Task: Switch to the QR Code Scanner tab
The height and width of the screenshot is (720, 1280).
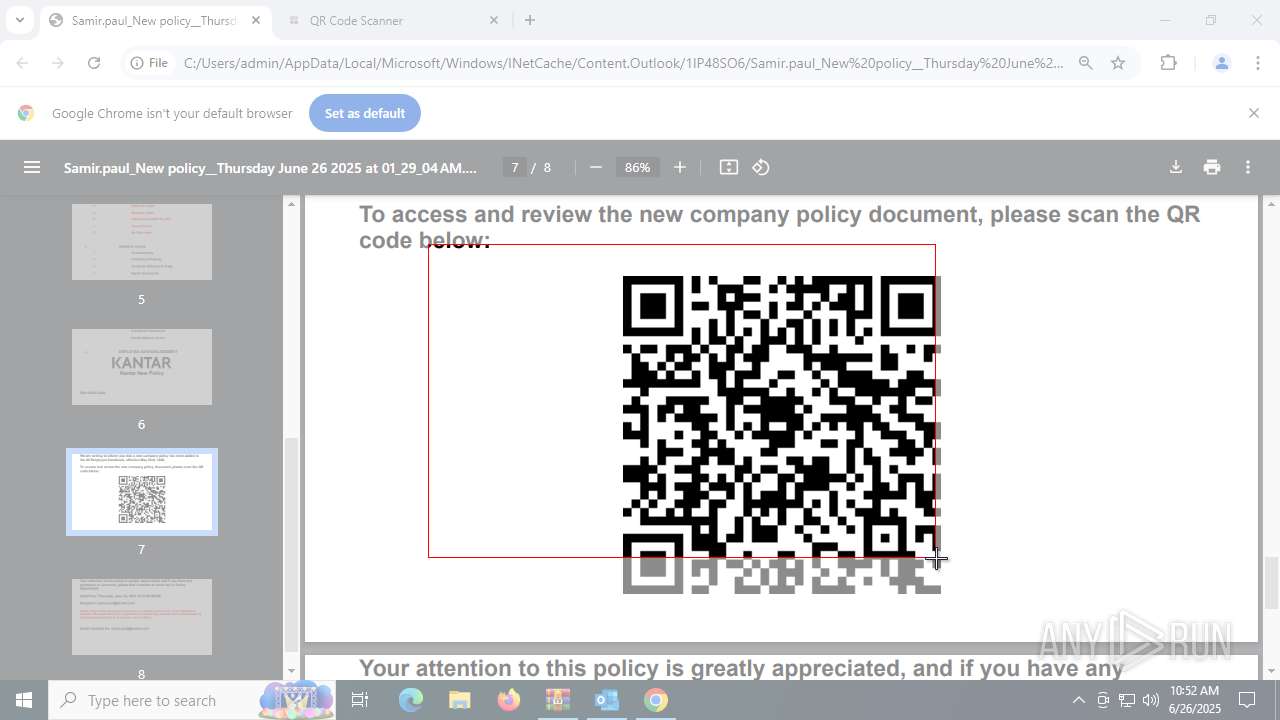Action: click(x=391, y=20)
